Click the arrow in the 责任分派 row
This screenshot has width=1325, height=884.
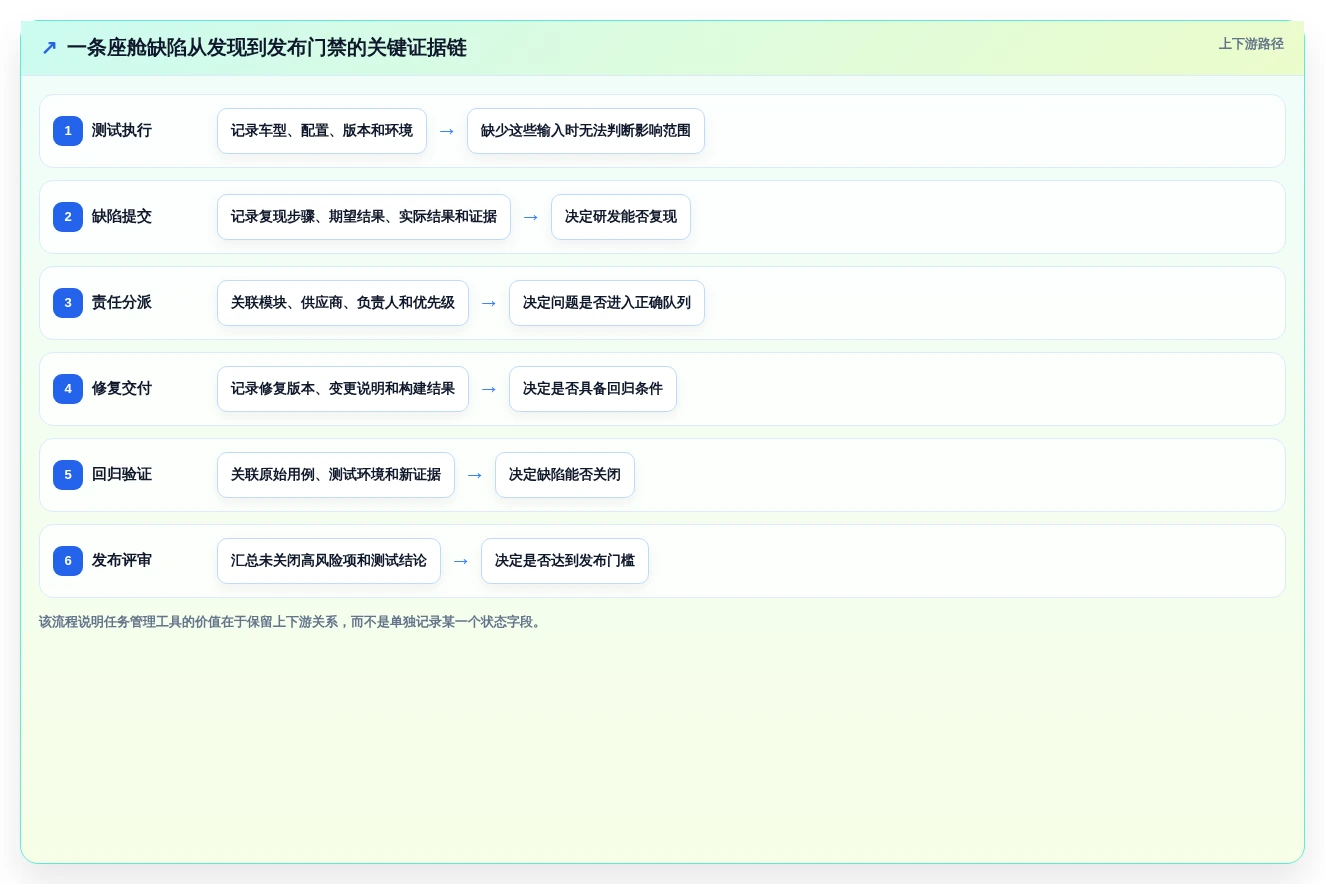coord(489,303)
